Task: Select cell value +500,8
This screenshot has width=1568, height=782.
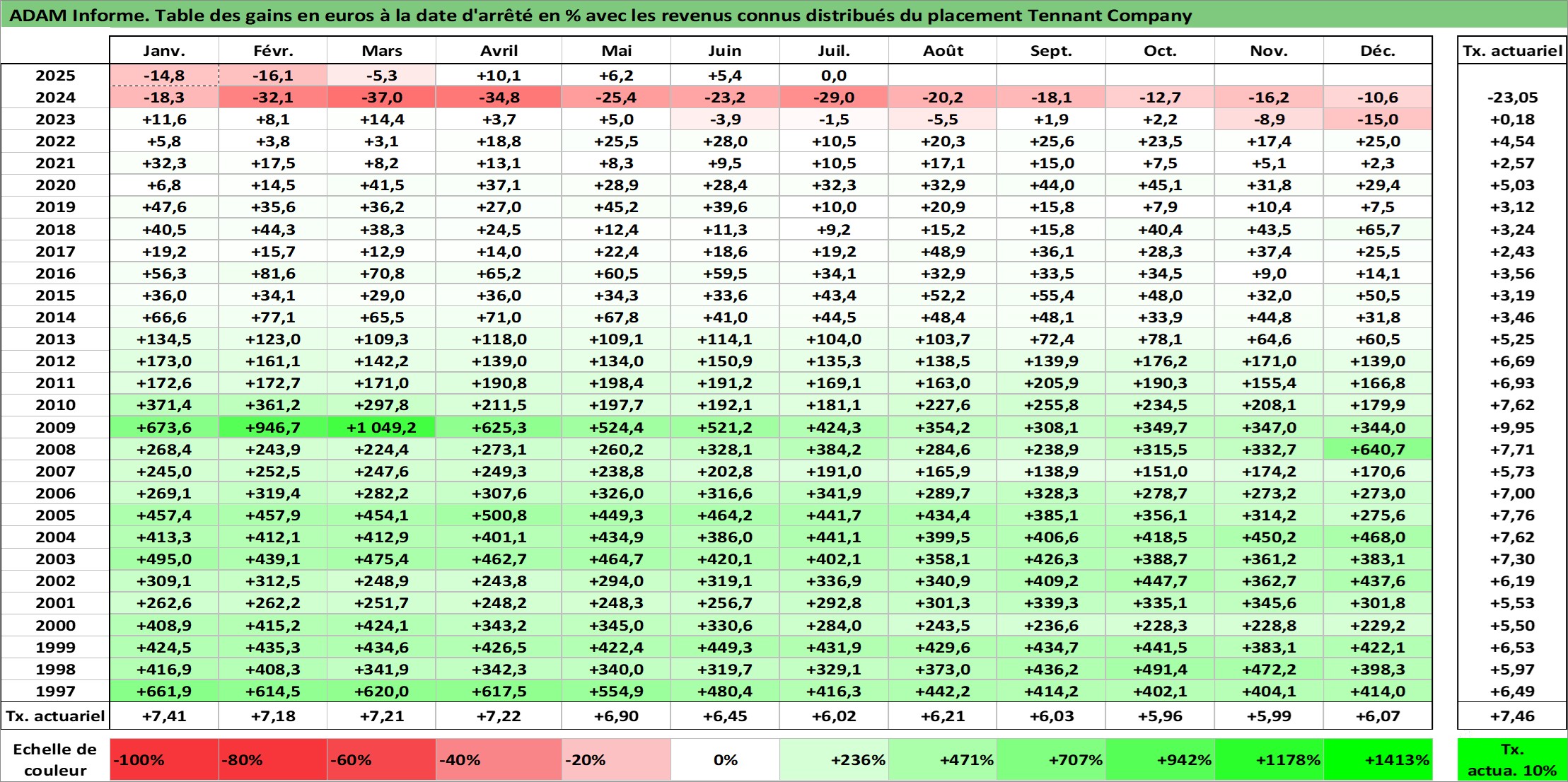Action: (x=499, y=515)
